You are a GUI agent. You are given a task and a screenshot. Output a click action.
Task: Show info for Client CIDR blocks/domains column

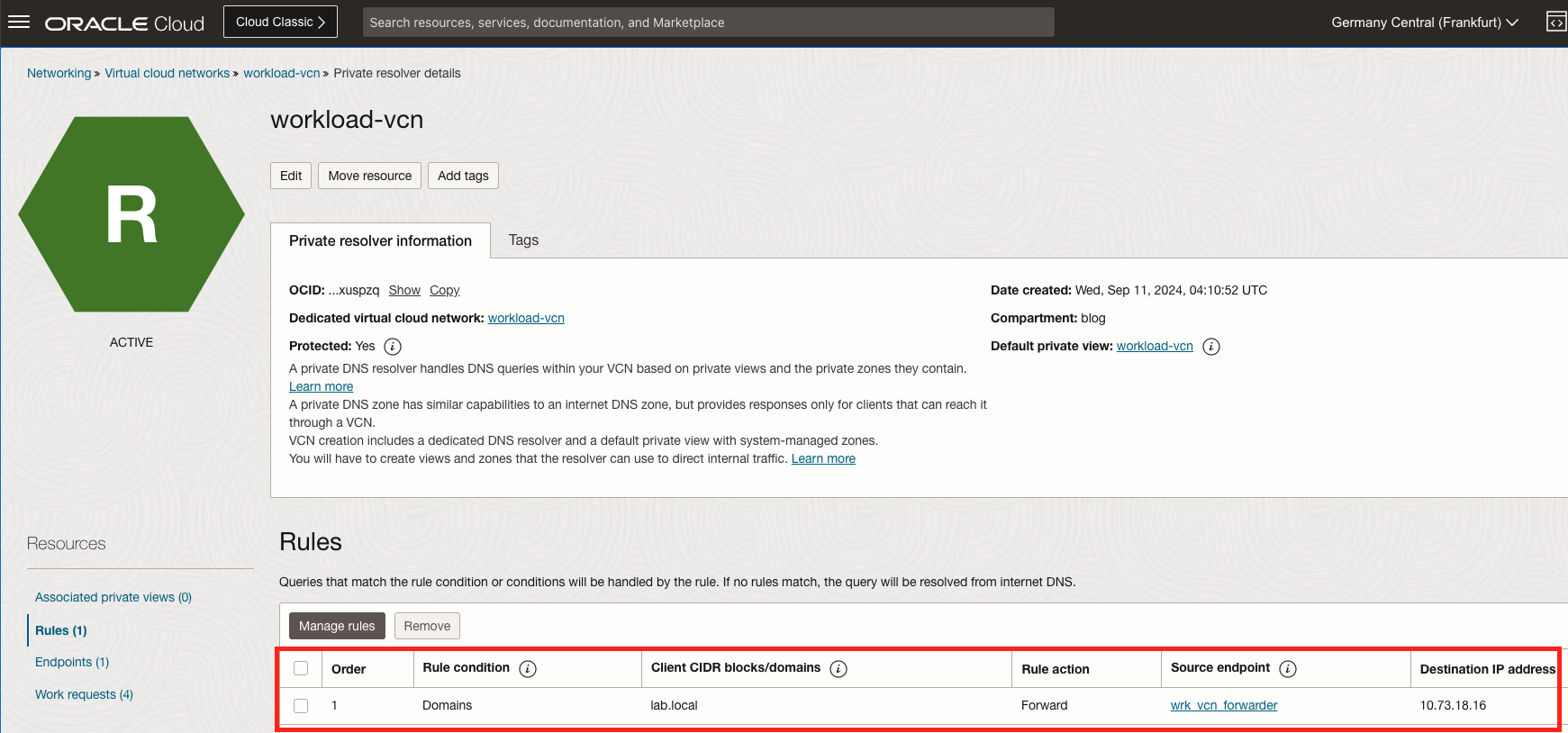pyautogui.click(x=838, y=669)
